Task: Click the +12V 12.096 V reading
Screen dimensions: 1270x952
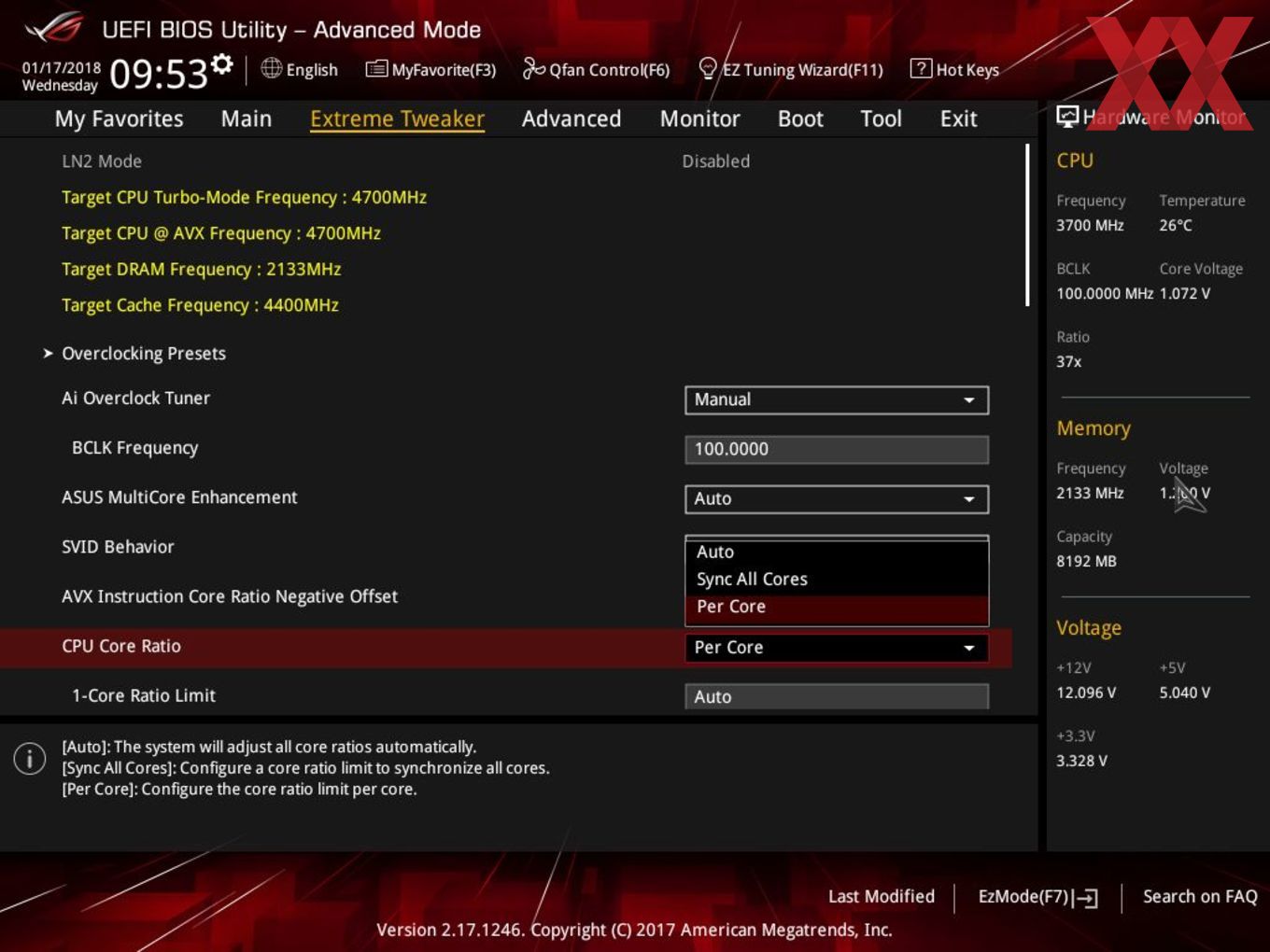Action: 1086,693
